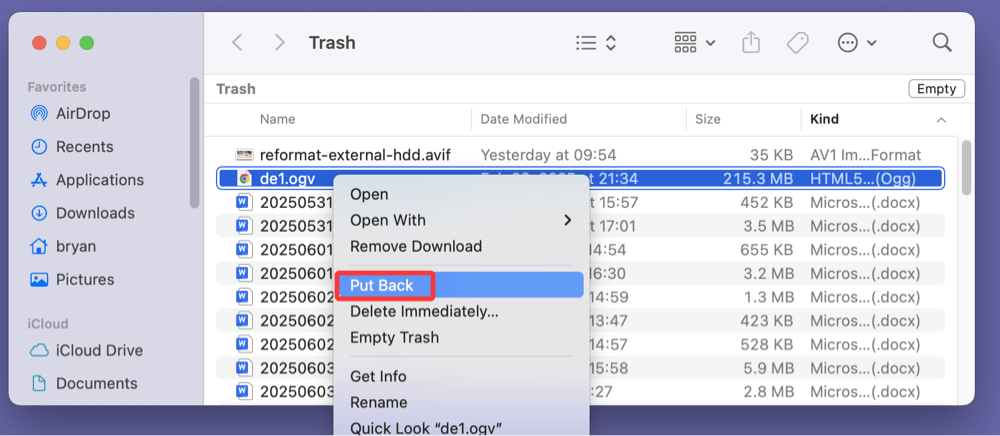Click the AirDrop sidebar icon
The height and width of the screenshot is (436, 1000).
coord(39,113)
